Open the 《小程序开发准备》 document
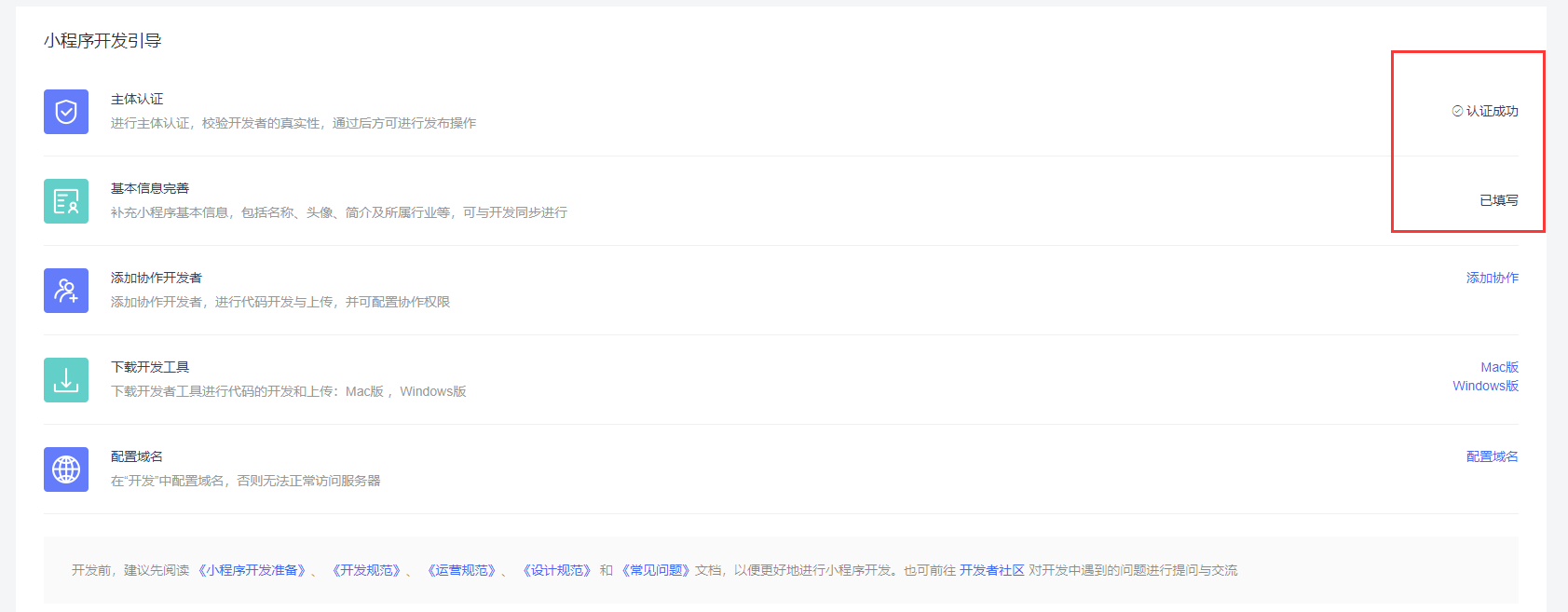This screenshot has width=1568, height=612. pos(252,570)
